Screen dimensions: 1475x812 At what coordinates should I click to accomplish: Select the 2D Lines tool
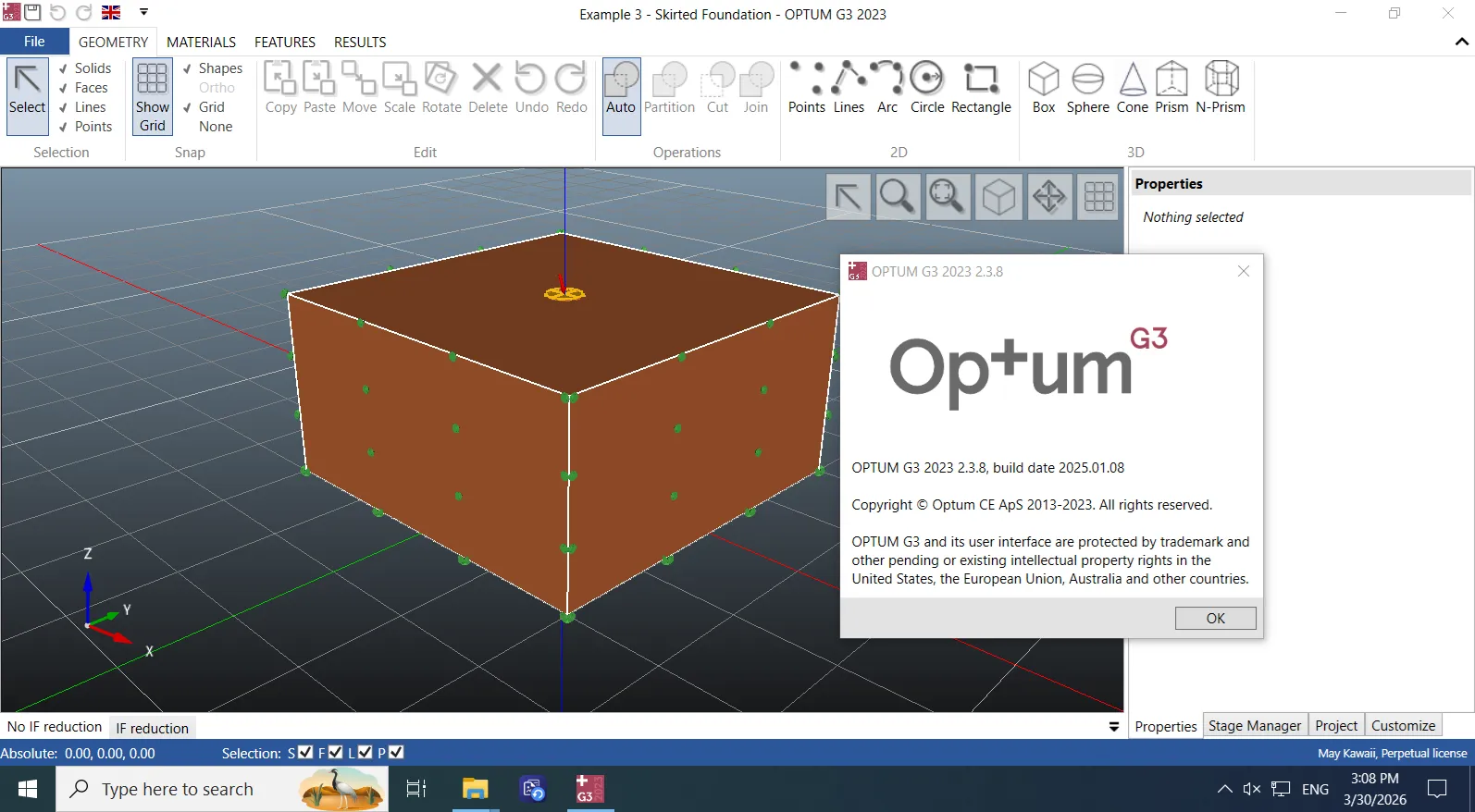pos(849,88)
